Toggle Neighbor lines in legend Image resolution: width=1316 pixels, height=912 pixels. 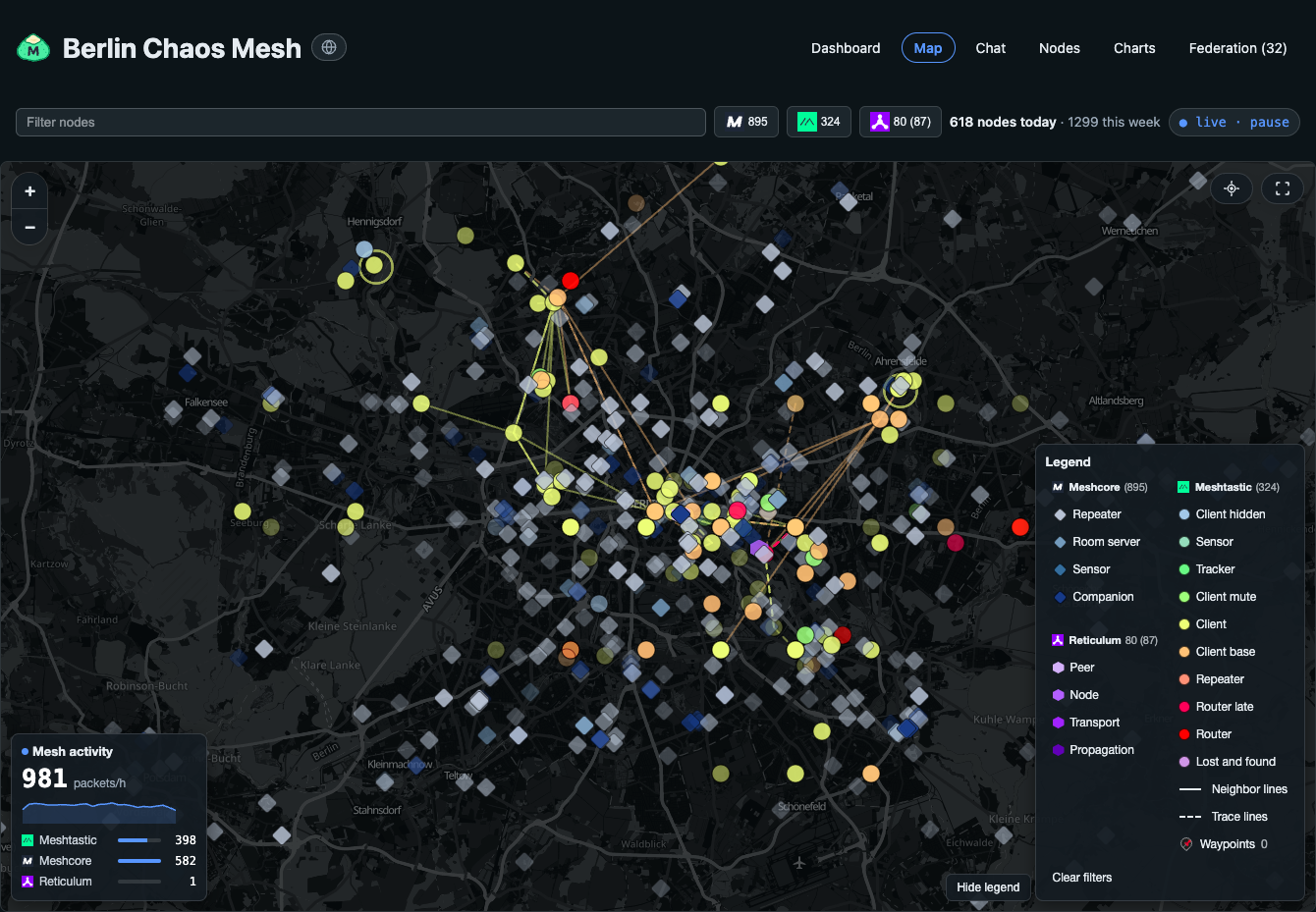click(x=1234, y=789)
